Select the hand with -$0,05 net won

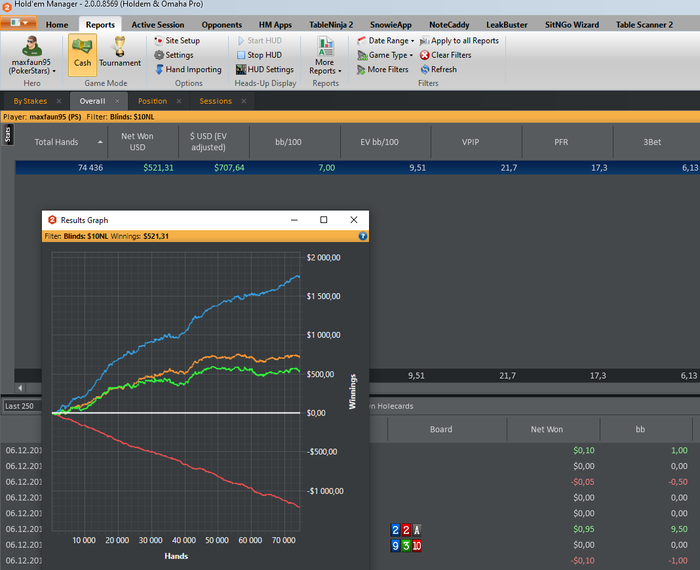(x=583, y=482)
